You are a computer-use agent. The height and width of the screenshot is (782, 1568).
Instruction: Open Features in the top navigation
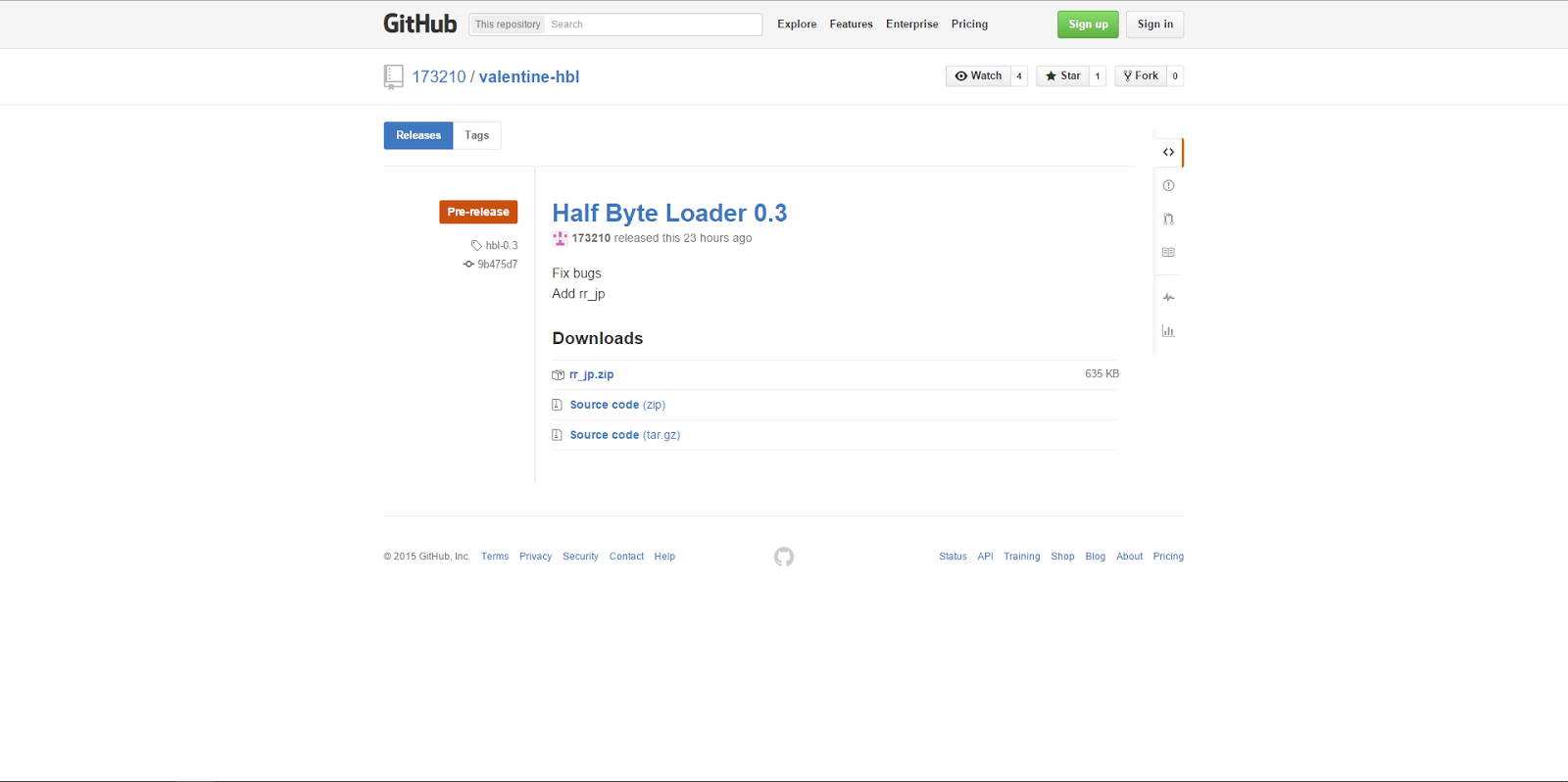click(851, 24)
